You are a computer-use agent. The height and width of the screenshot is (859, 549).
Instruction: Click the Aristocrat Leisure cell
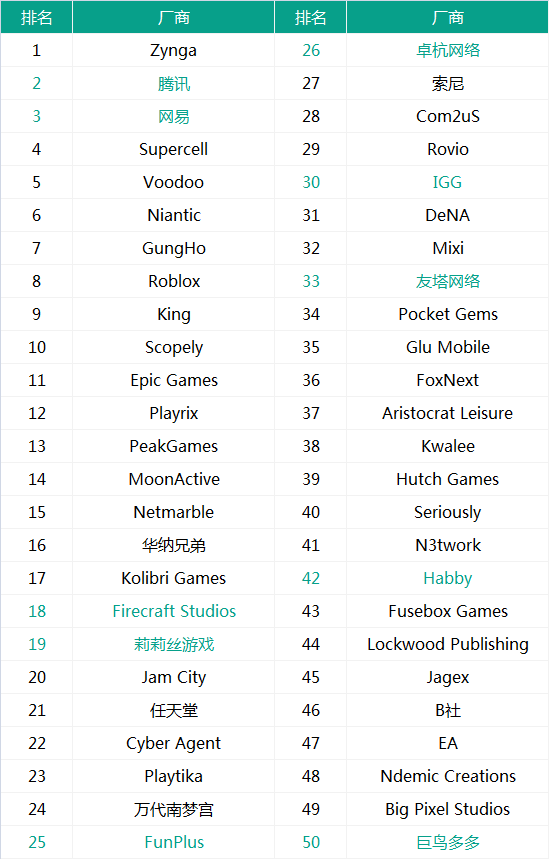[x=448, y=413]
